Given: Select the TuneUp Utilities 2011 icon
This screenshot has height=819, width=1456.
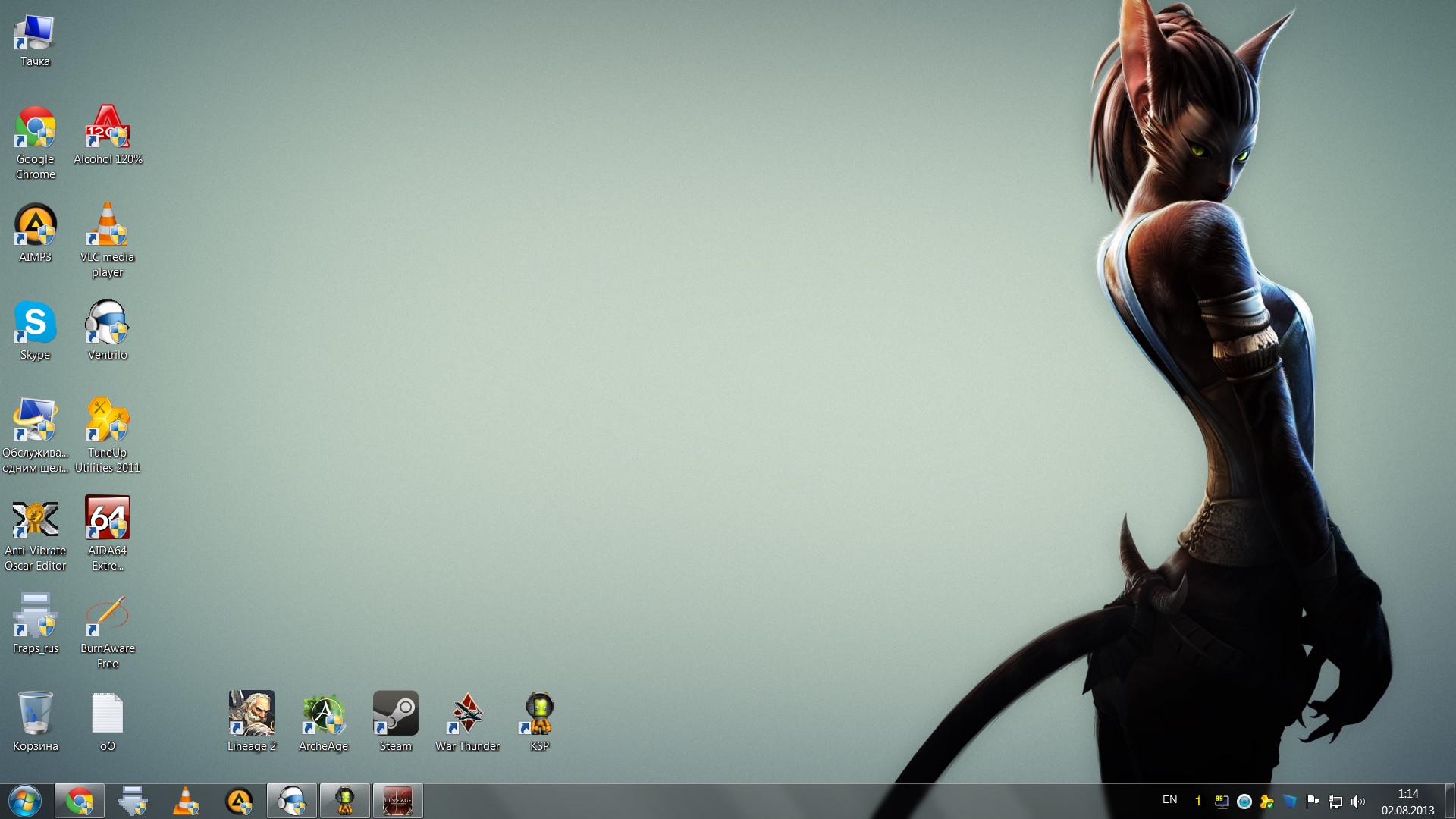Looking at the screenshot, I should (108, 436).
